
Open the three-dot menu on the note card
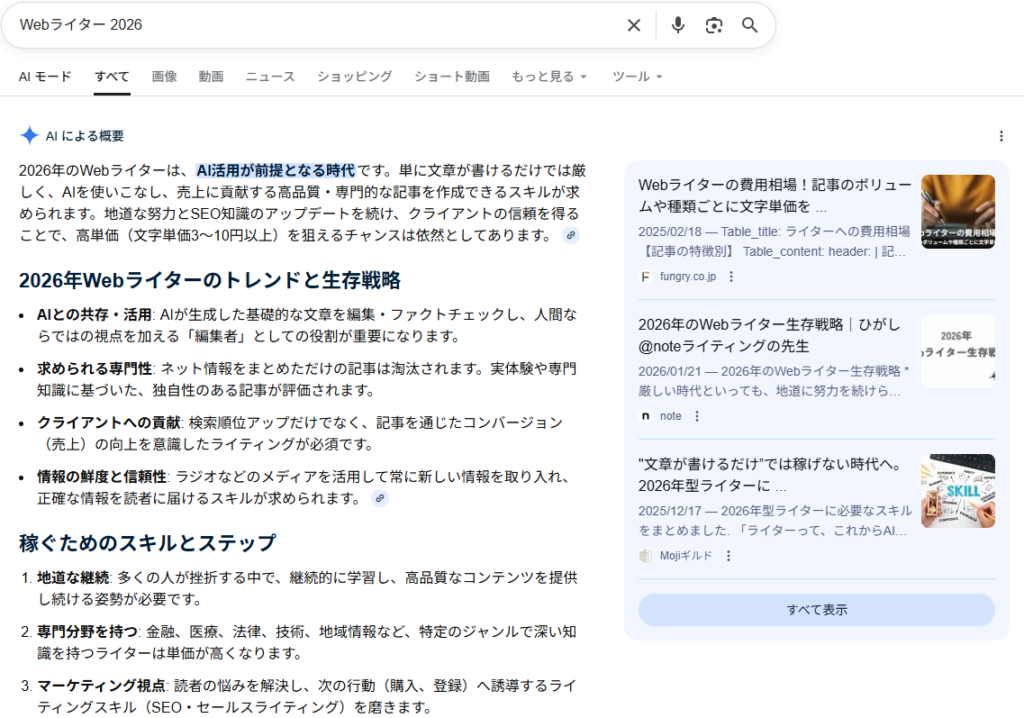[697, 416]
